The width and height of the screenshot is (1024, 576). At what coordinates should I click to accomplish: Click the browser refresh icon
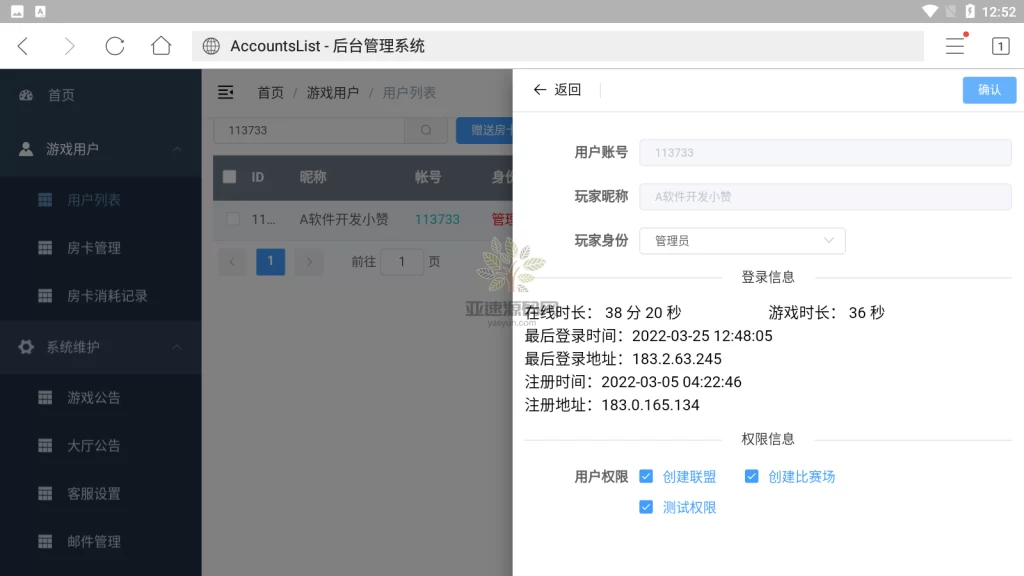[114, 45]
